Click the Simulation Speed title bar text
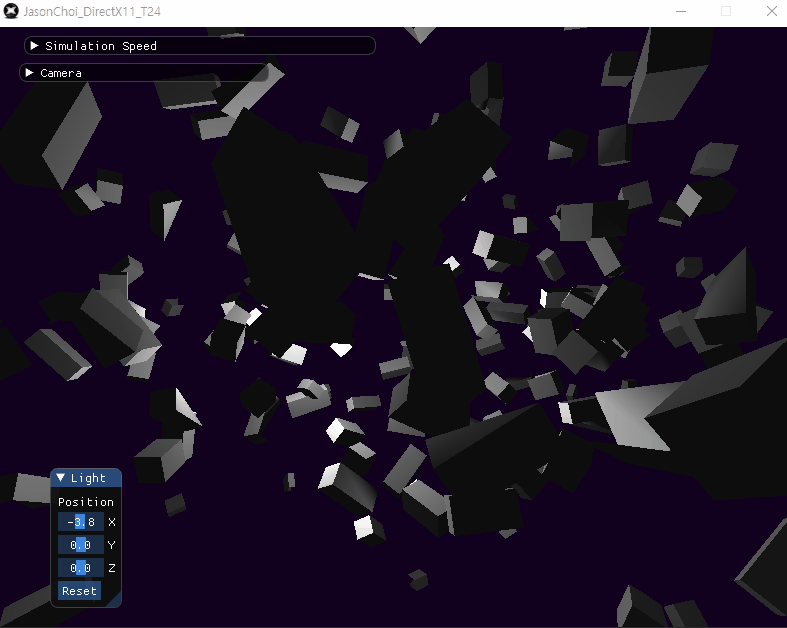787x628 pixels. pyautogui.click(x=101, y=46)
